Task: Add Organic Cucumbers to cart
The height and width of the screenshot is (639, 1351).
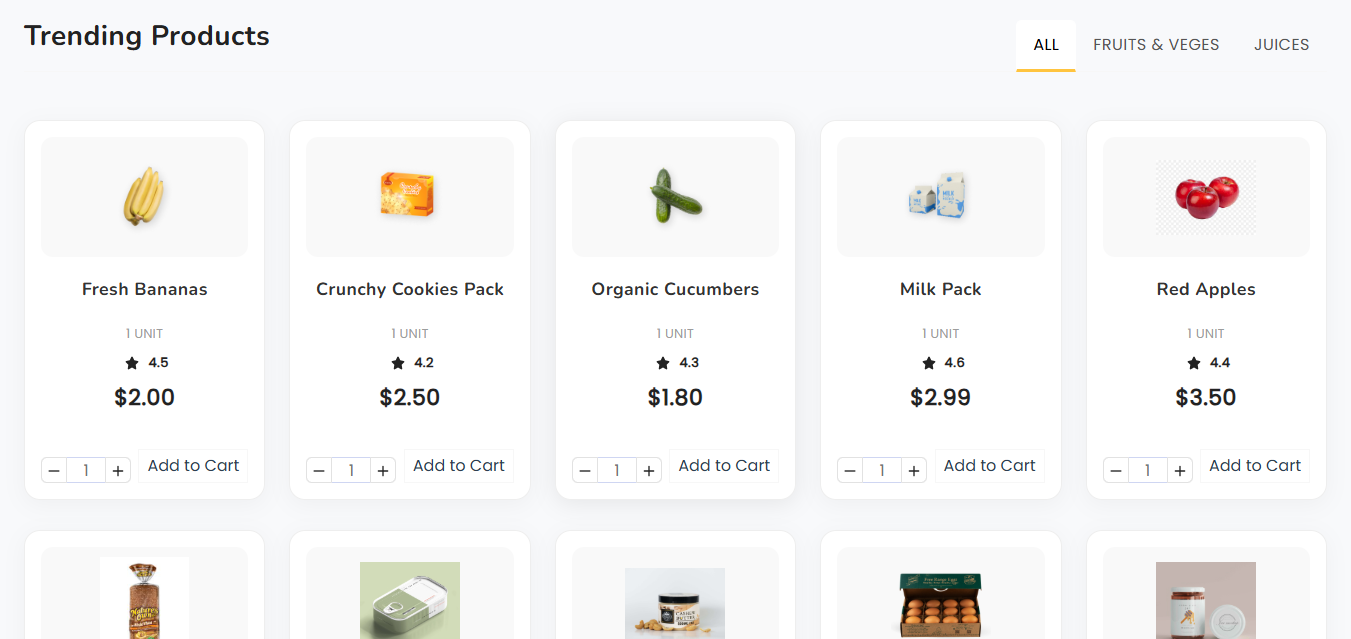Action: pos(724,466)
